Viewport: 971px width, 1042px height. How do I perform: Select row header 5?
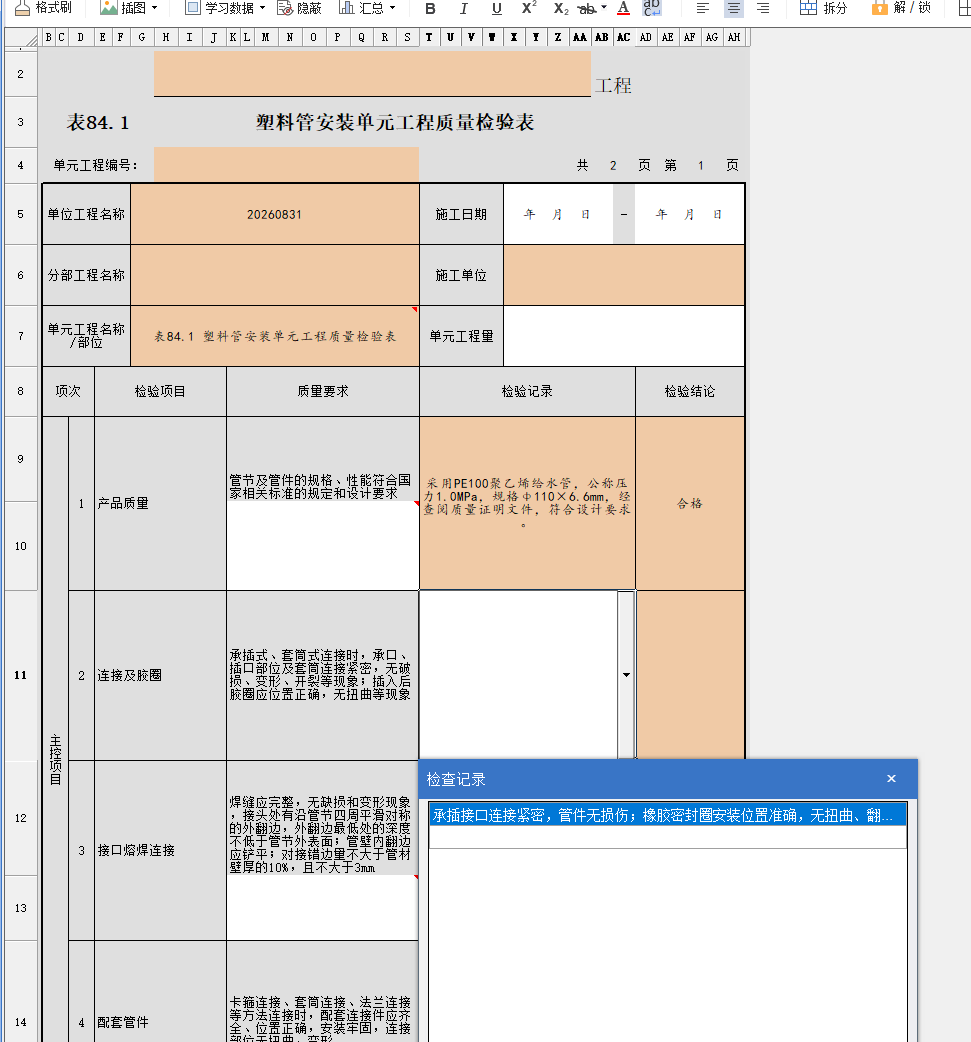[x=21, y=214]
